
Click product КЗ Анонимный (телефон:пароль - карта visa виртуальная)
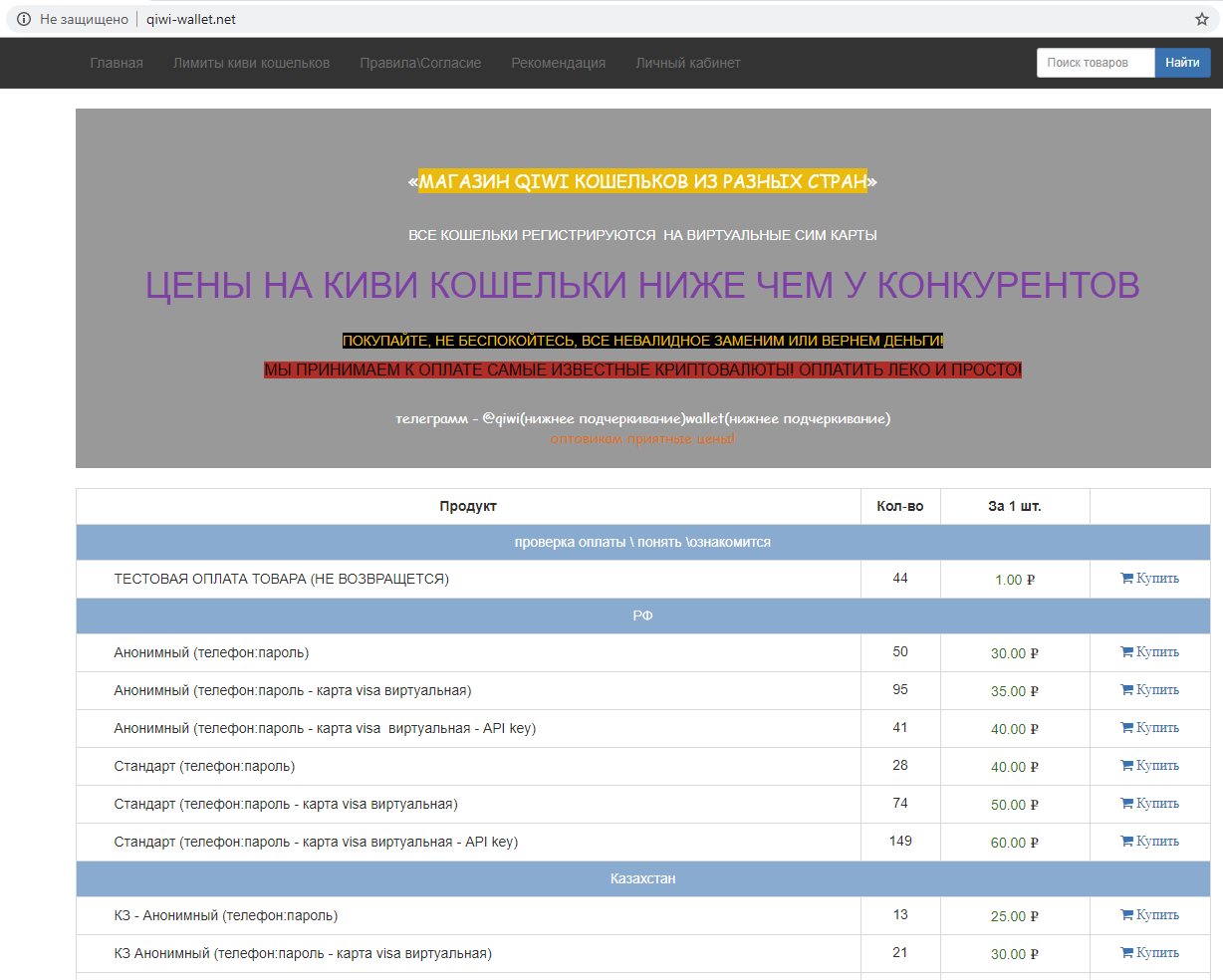coord(303,953)
